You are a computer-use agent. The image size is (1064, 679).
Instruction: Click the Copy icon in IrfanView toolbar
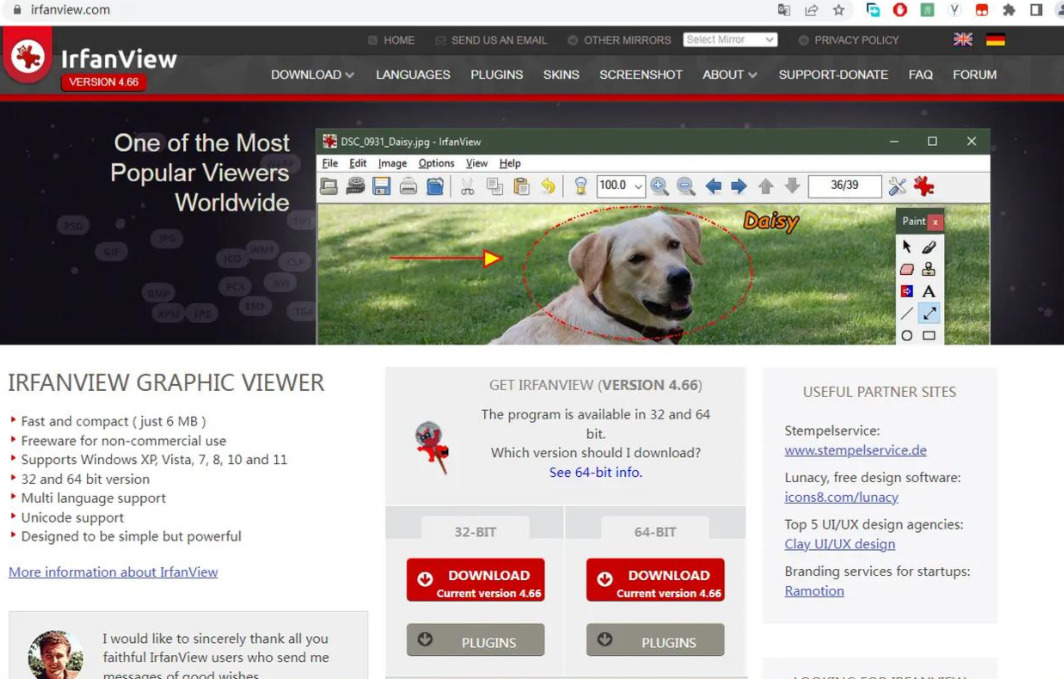(x=495, y=186)
